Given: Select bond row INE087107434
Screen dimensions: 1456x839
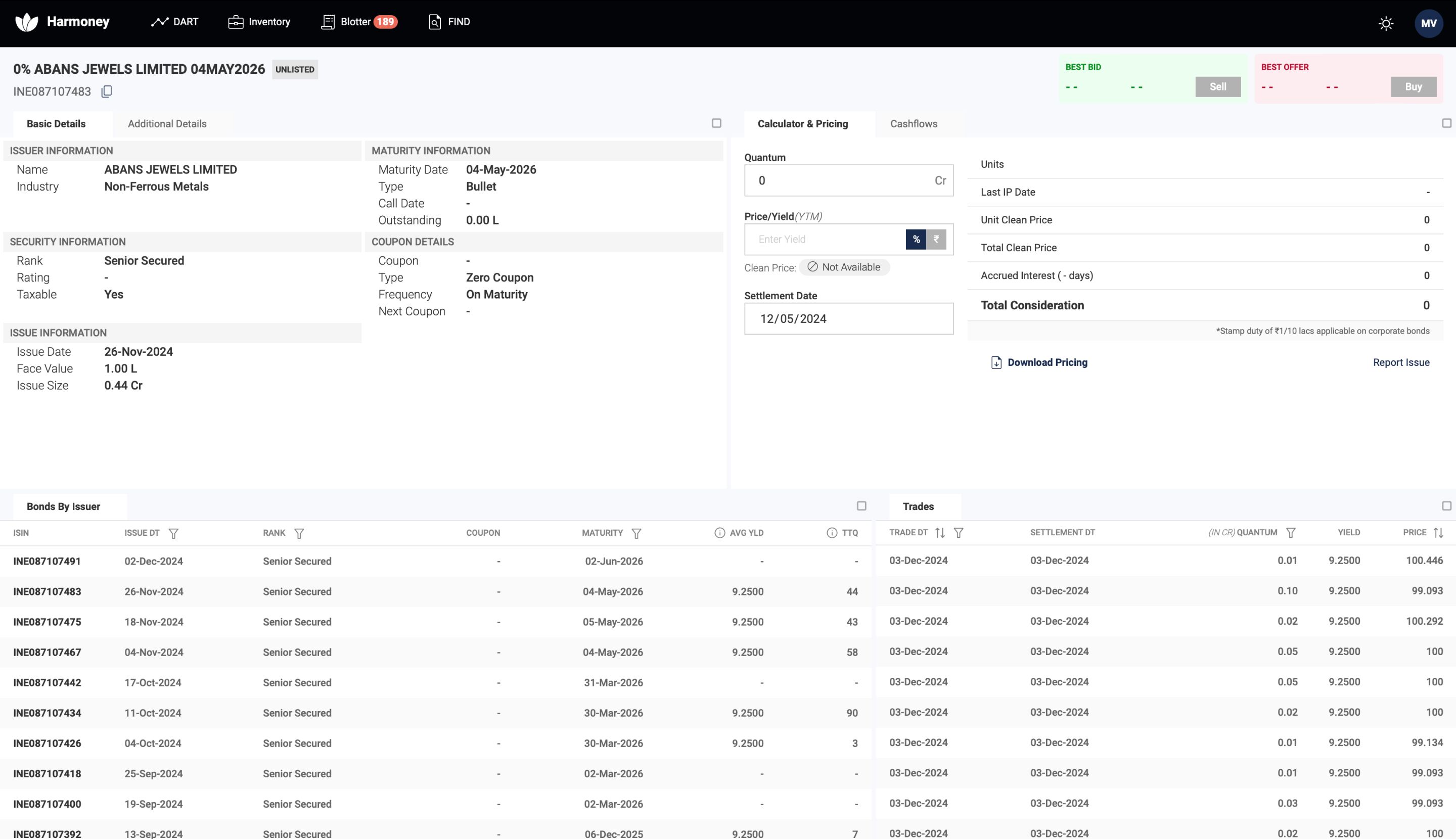Looking at the screenshot, I should [437, 713].
